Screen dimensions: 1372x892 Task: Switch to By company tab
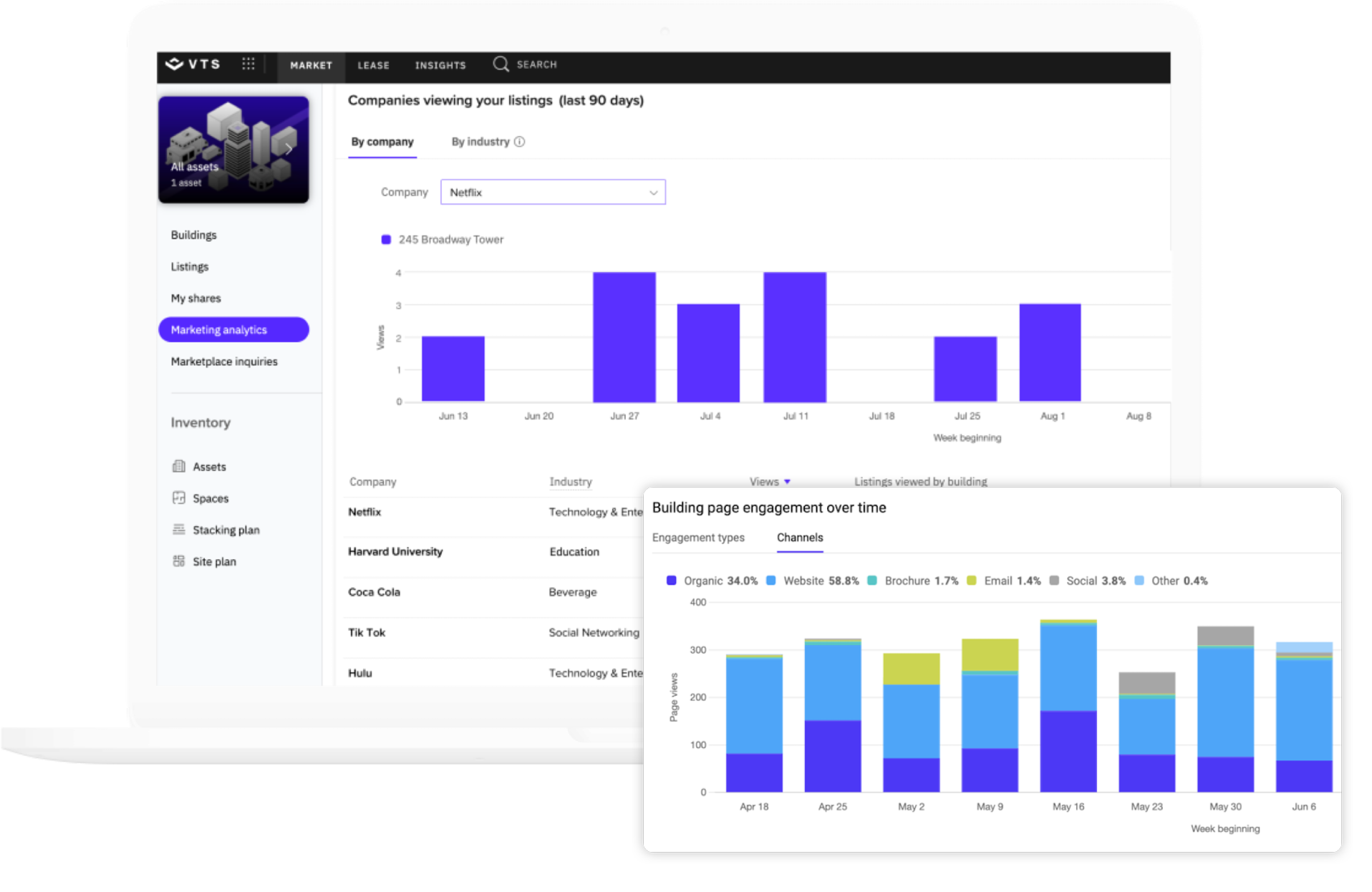382,142
